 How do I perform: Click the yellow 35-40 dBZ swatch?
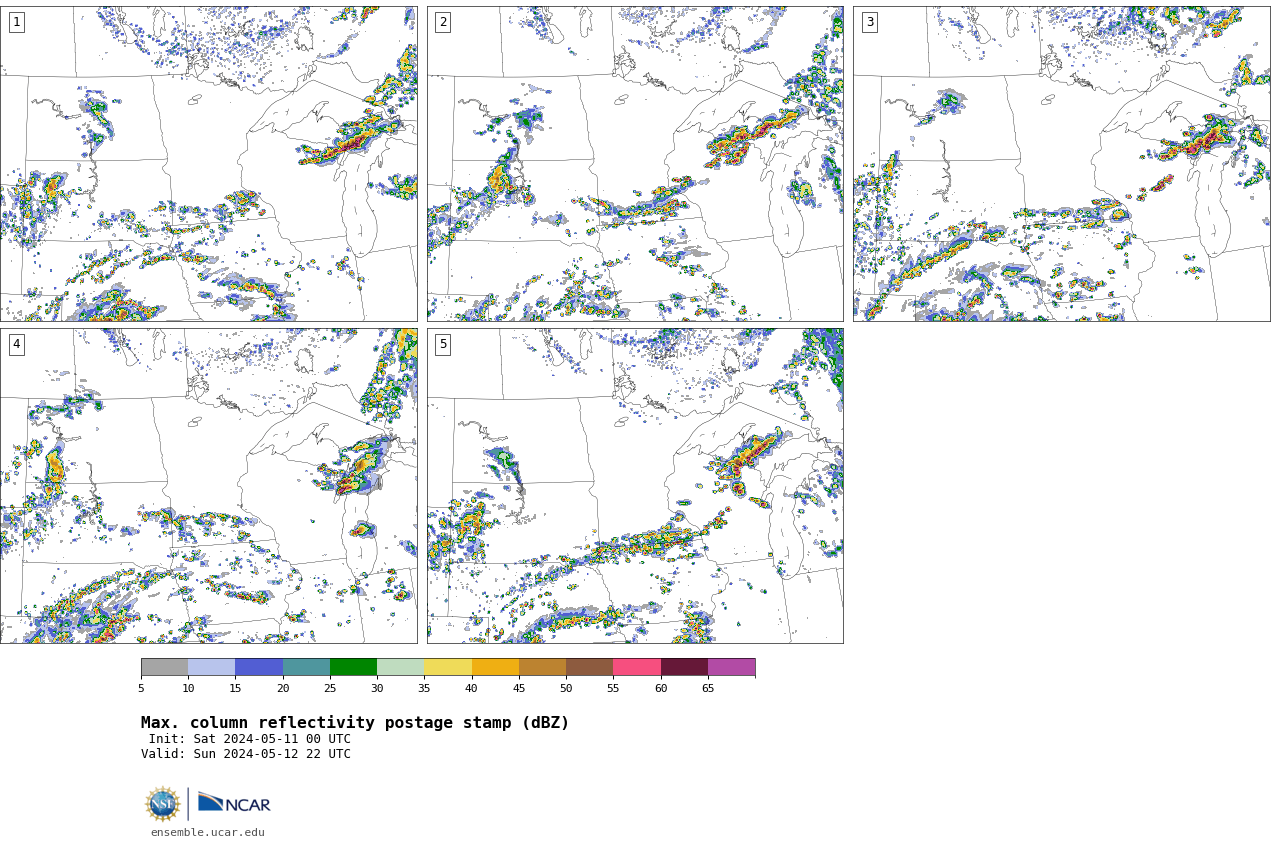coord(448,667)
